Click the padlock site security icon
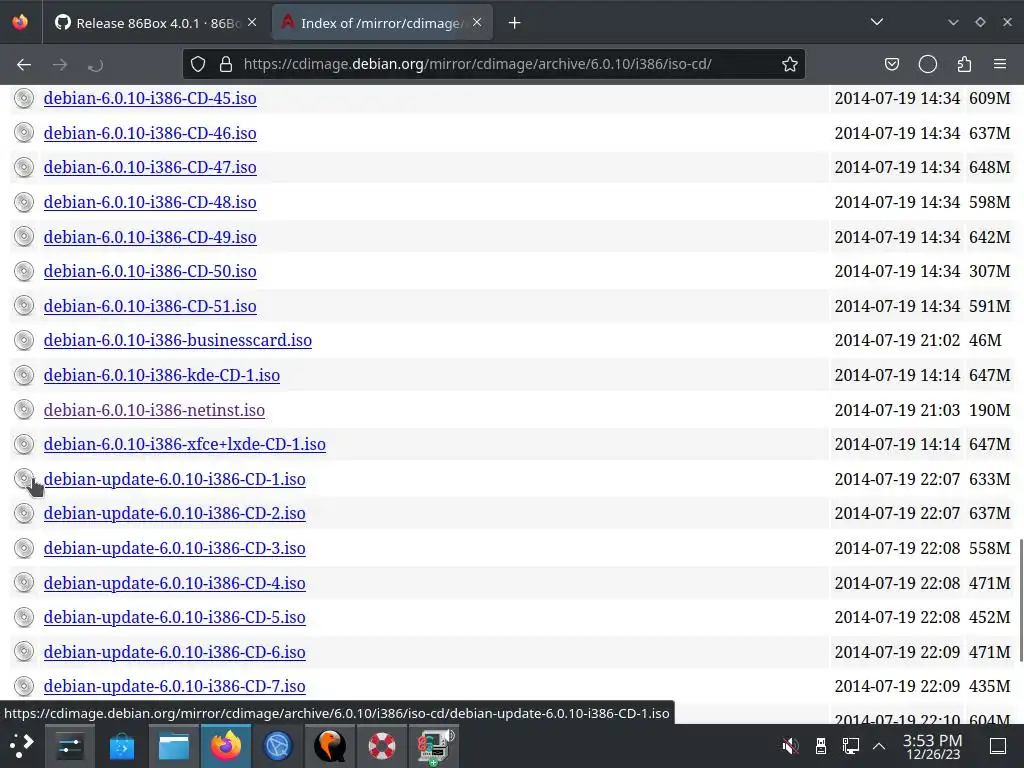Screen dimensions: 1024x768 tap(226, 64)
